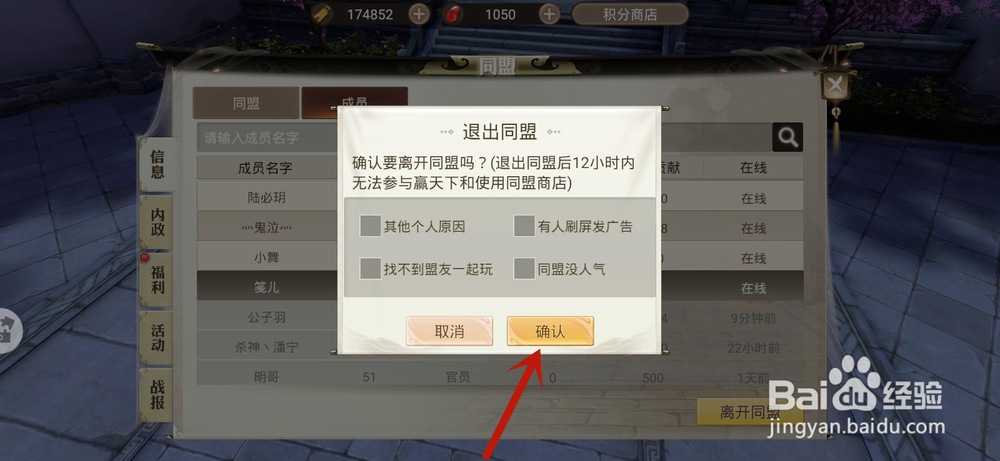1000x461 pixels.
Task: Open the 内政 side tab
Action: [157, 222]
